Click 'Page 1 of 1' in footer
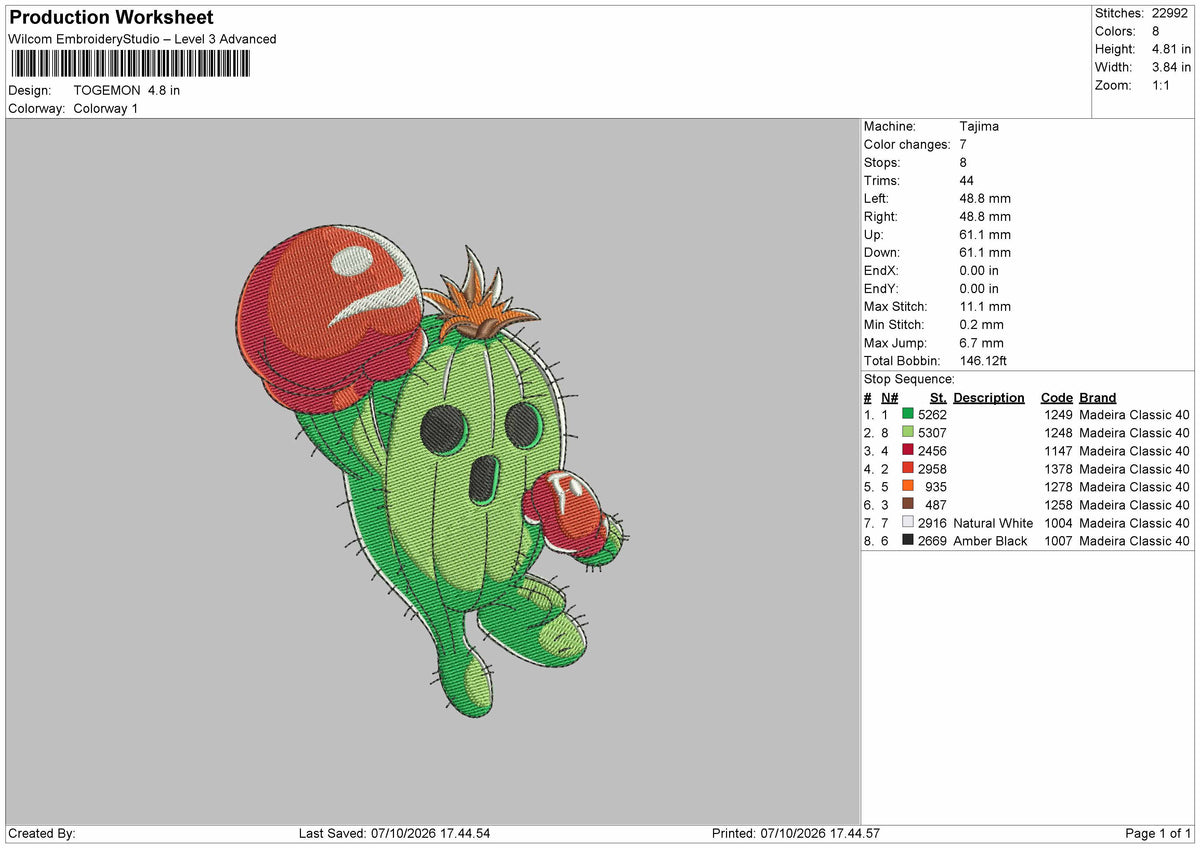1200x848 pixels. (x=1159, y=833)
